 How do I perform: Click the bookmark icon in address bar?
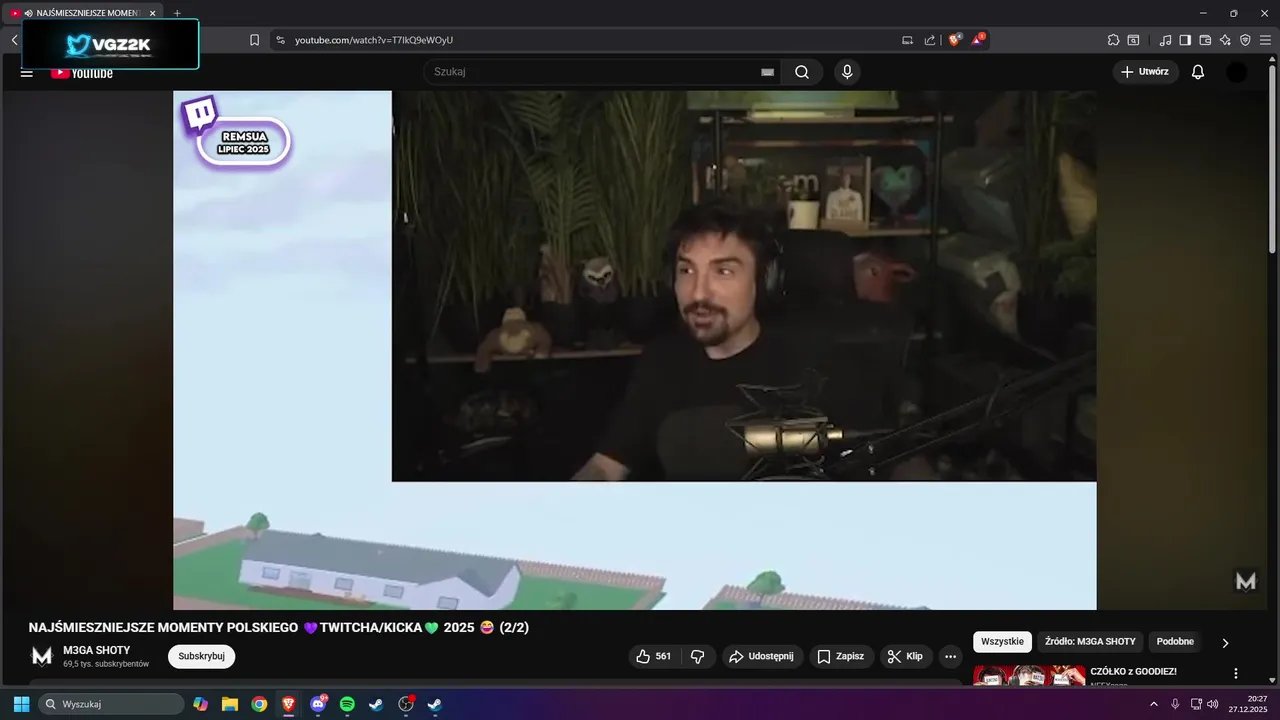point(254,40)
